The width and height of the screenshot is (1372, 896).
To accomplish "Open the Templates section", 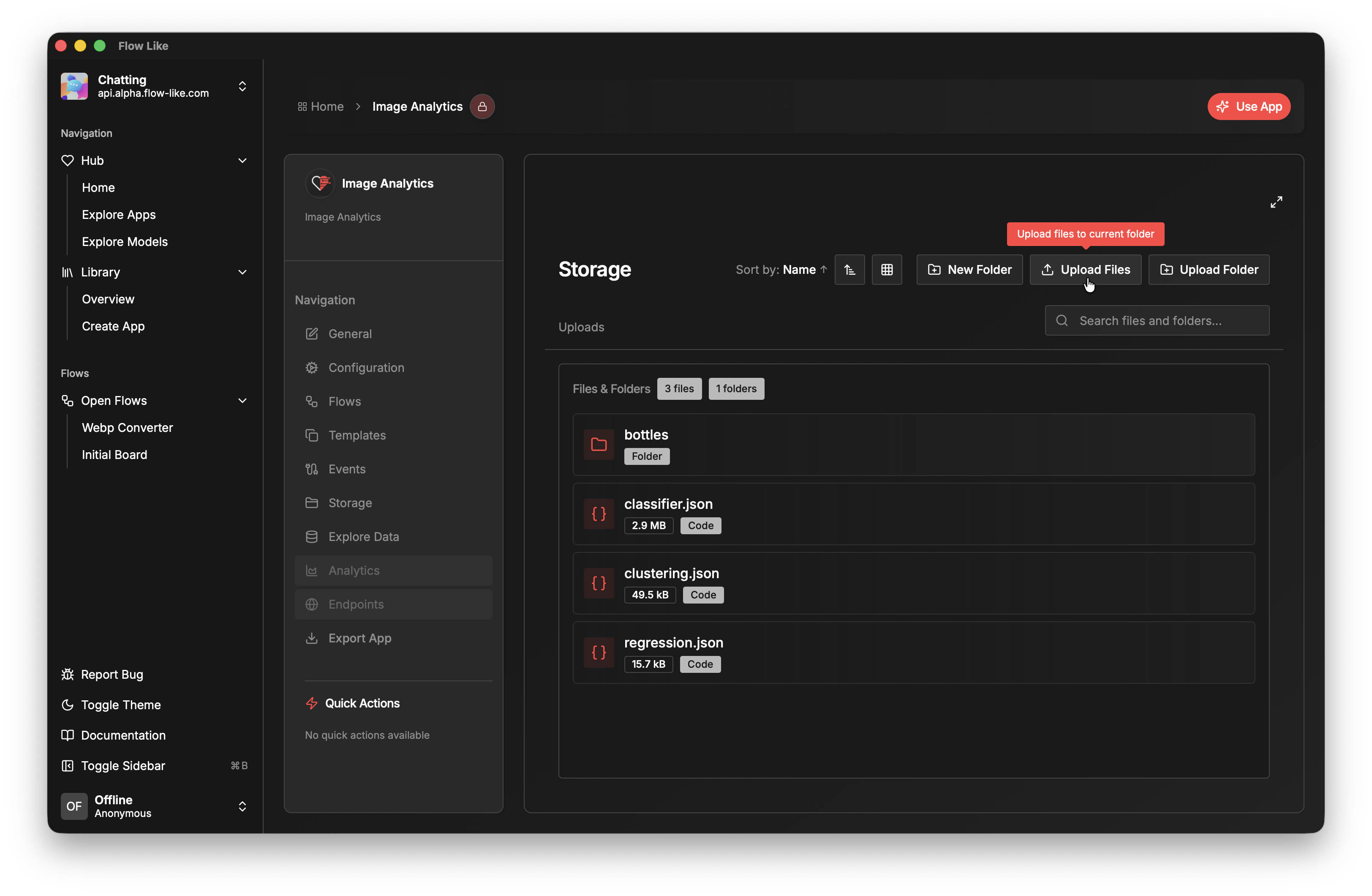I will [x=357, y=435].
